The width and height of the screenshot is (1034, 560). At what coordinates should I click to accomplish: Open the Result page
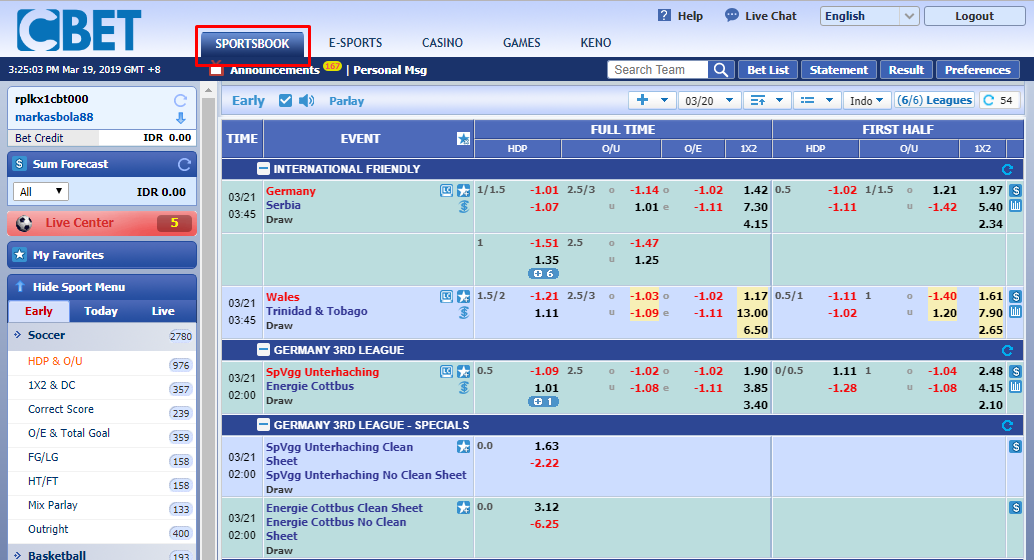(x=906, y=70)
